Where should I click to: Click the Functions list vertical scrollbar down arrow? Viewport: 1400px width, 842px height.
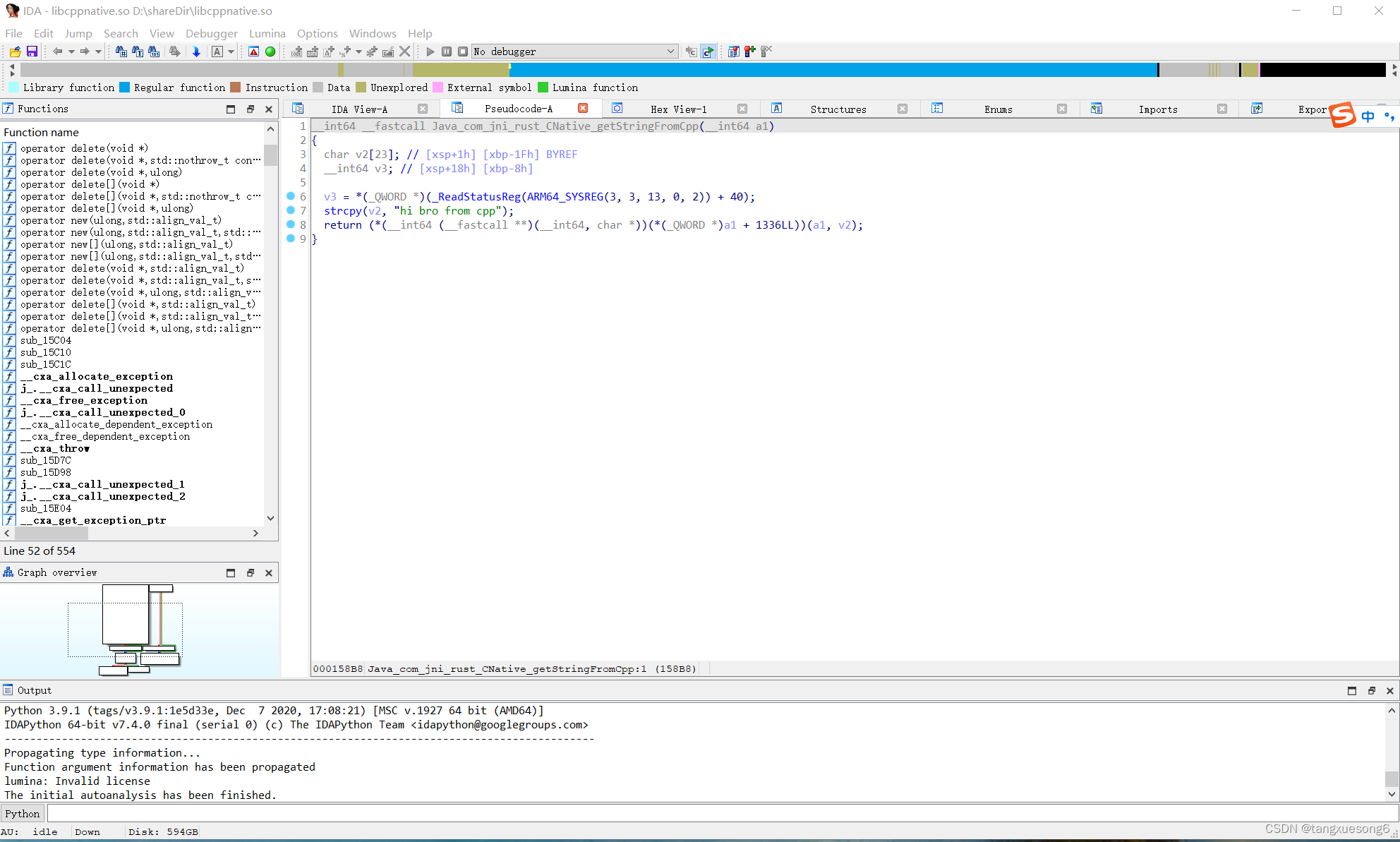coord(270,519)
